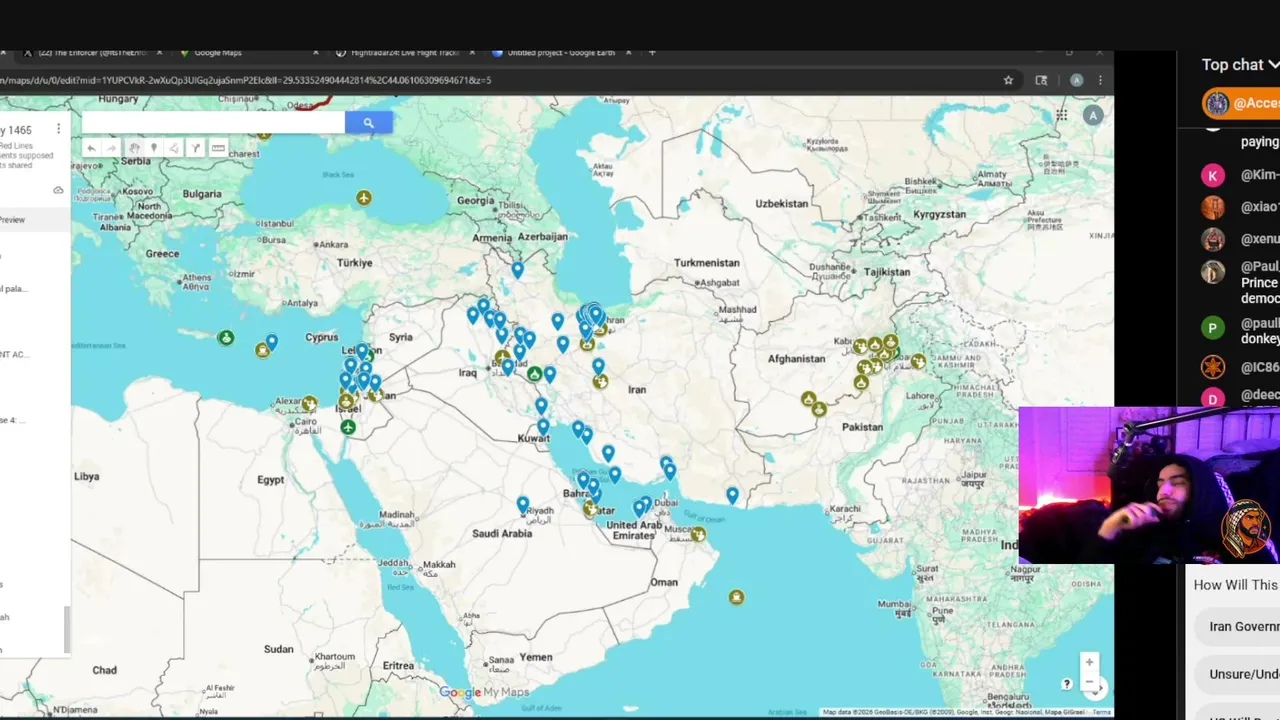Click the ship marker in the Arabian Sea
1280x720 pixels.
point(737,597)
